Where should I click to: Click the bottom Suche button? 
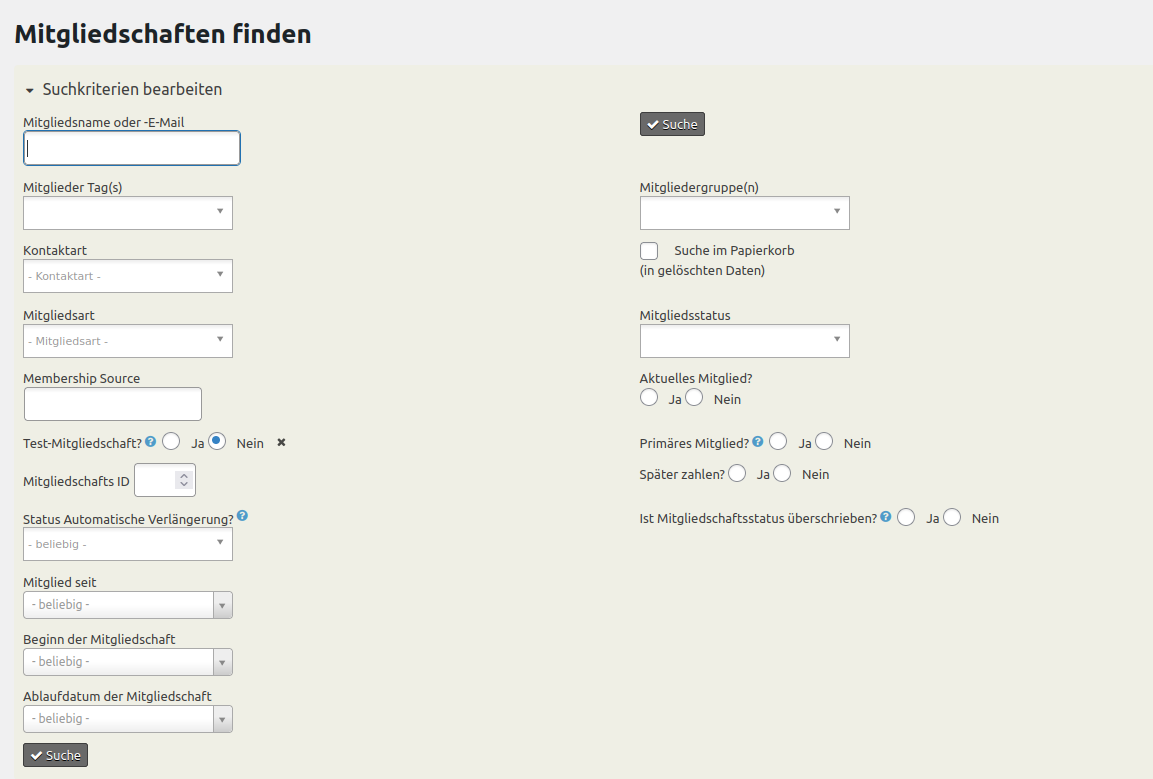pyautogui.click(x=54, y=754)
